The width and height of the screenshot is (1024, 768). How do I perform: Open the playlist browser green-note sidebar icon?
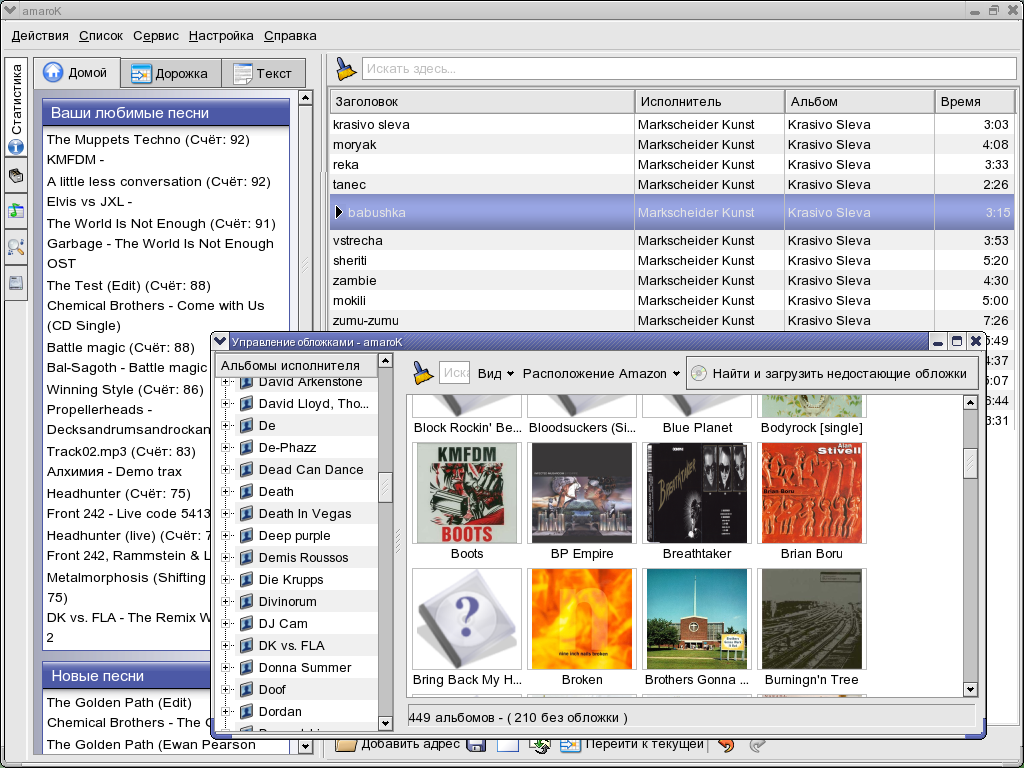point(16,211)
